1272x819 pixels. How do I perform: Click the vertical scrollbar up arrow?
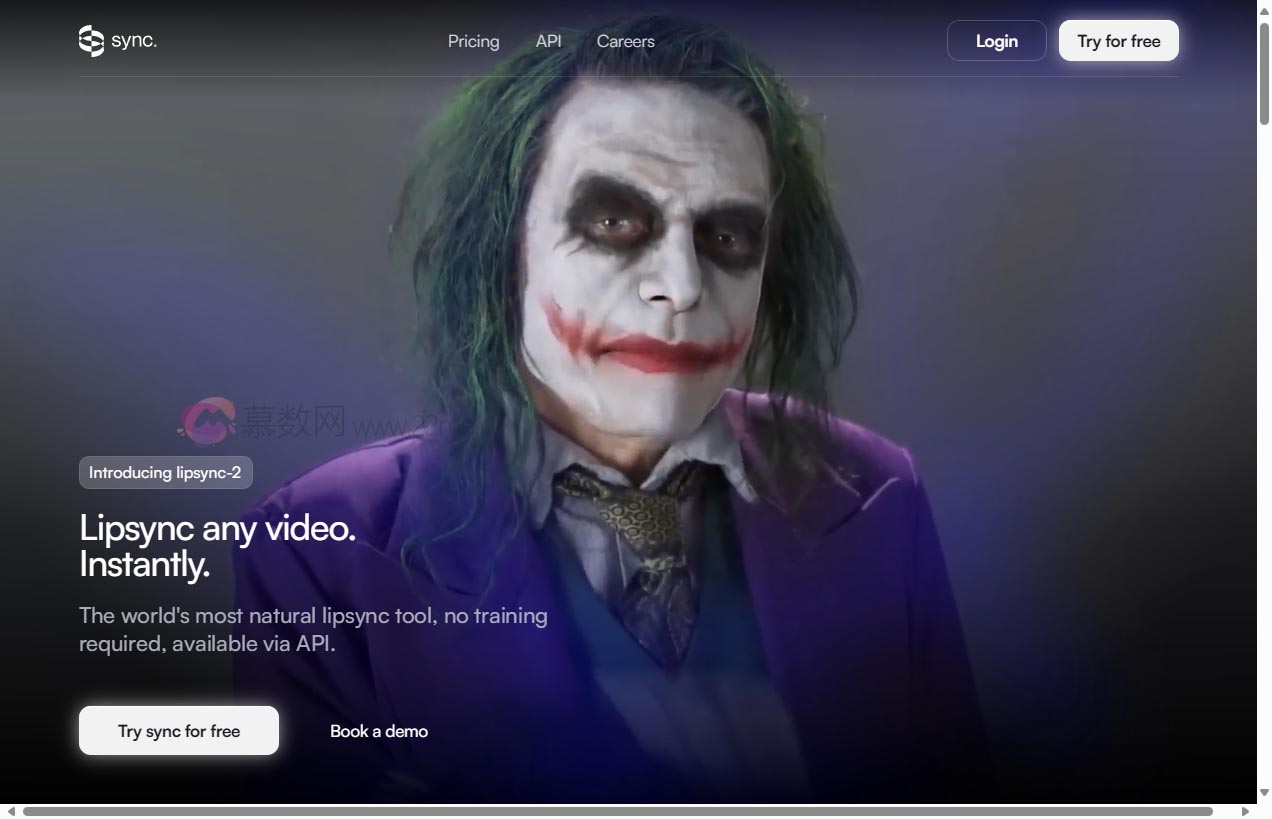pos(1264,9)
